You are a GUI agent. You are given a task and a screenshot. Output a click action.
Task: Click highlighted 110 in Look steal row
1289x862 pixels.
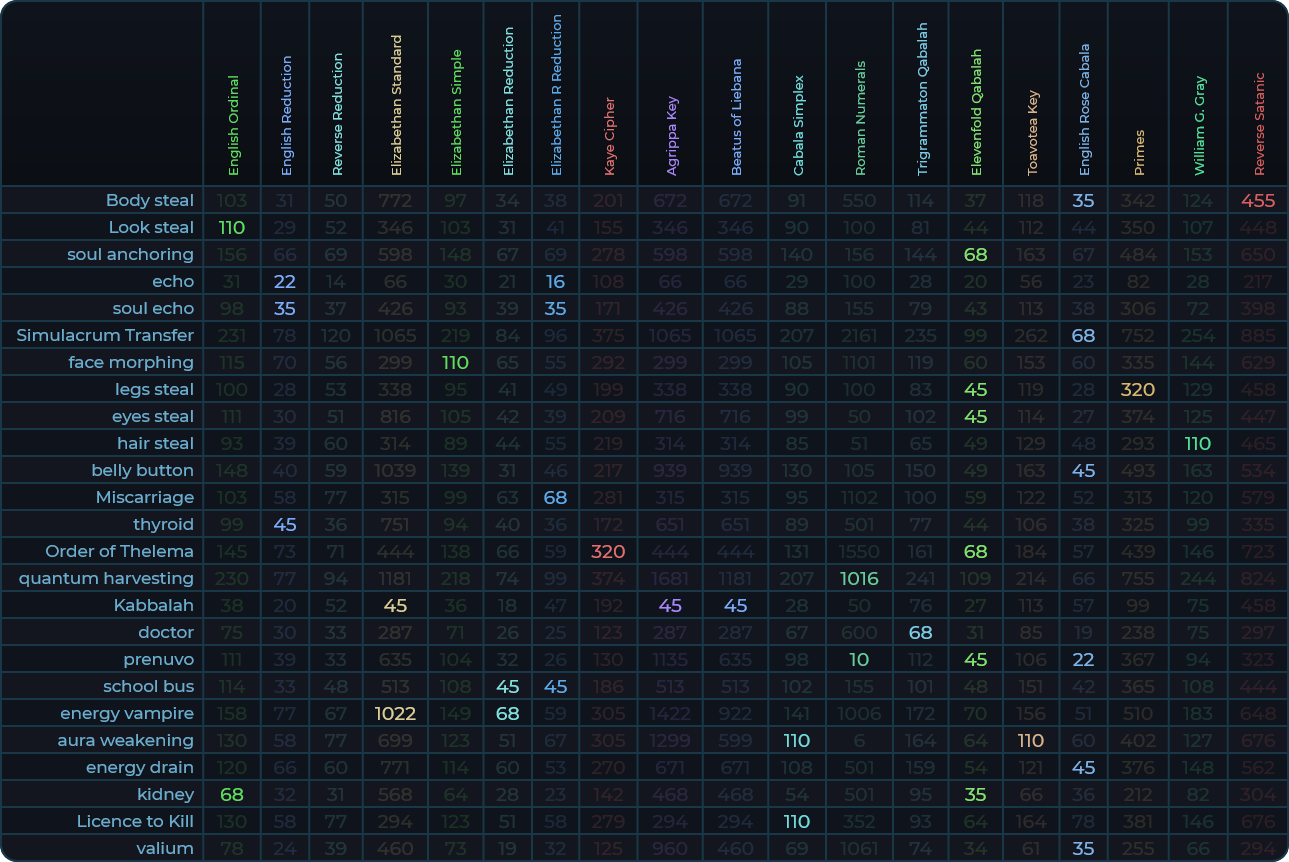232,227
